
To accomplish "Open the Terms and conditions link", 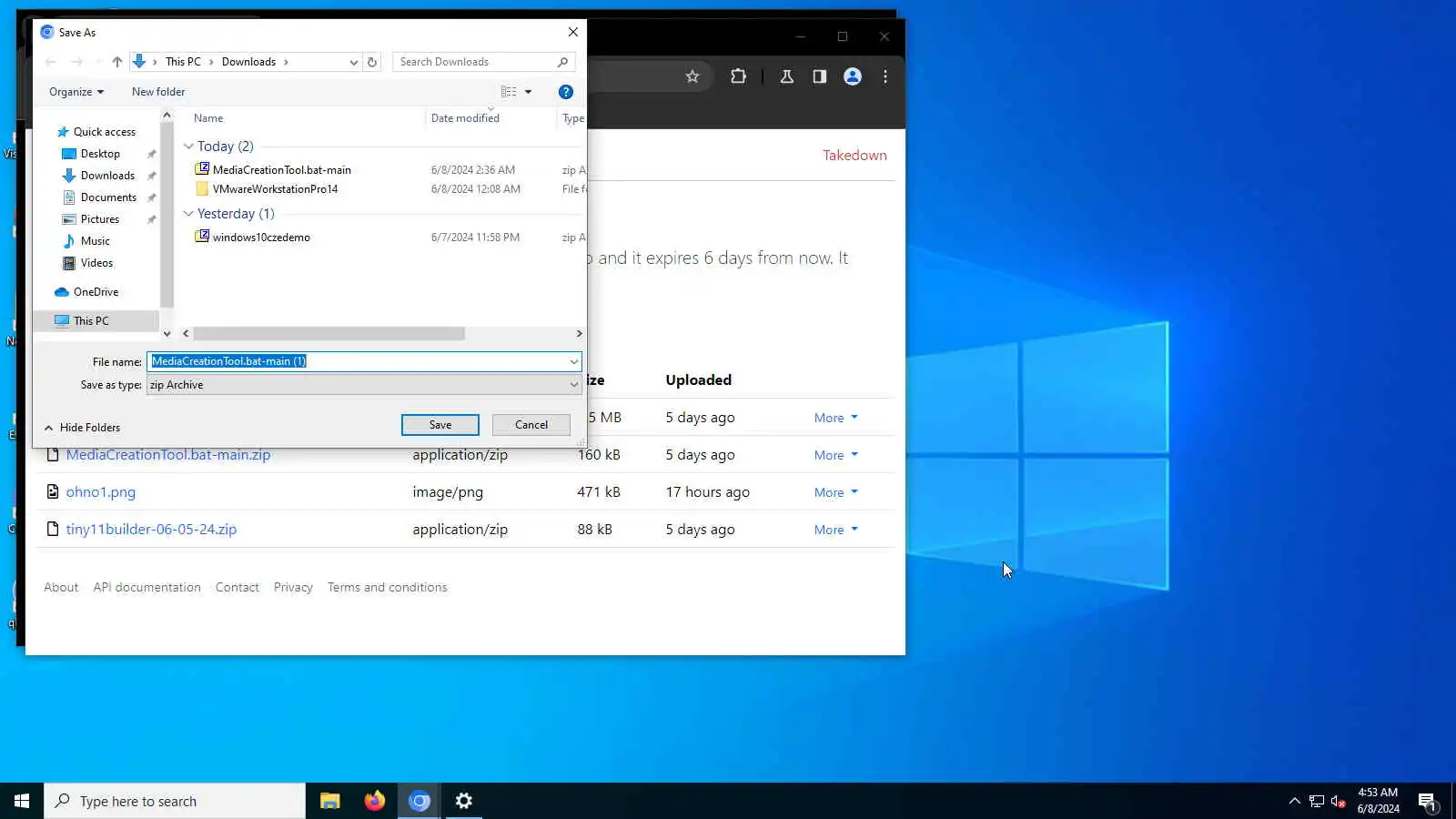I will [x=388, y=588].
